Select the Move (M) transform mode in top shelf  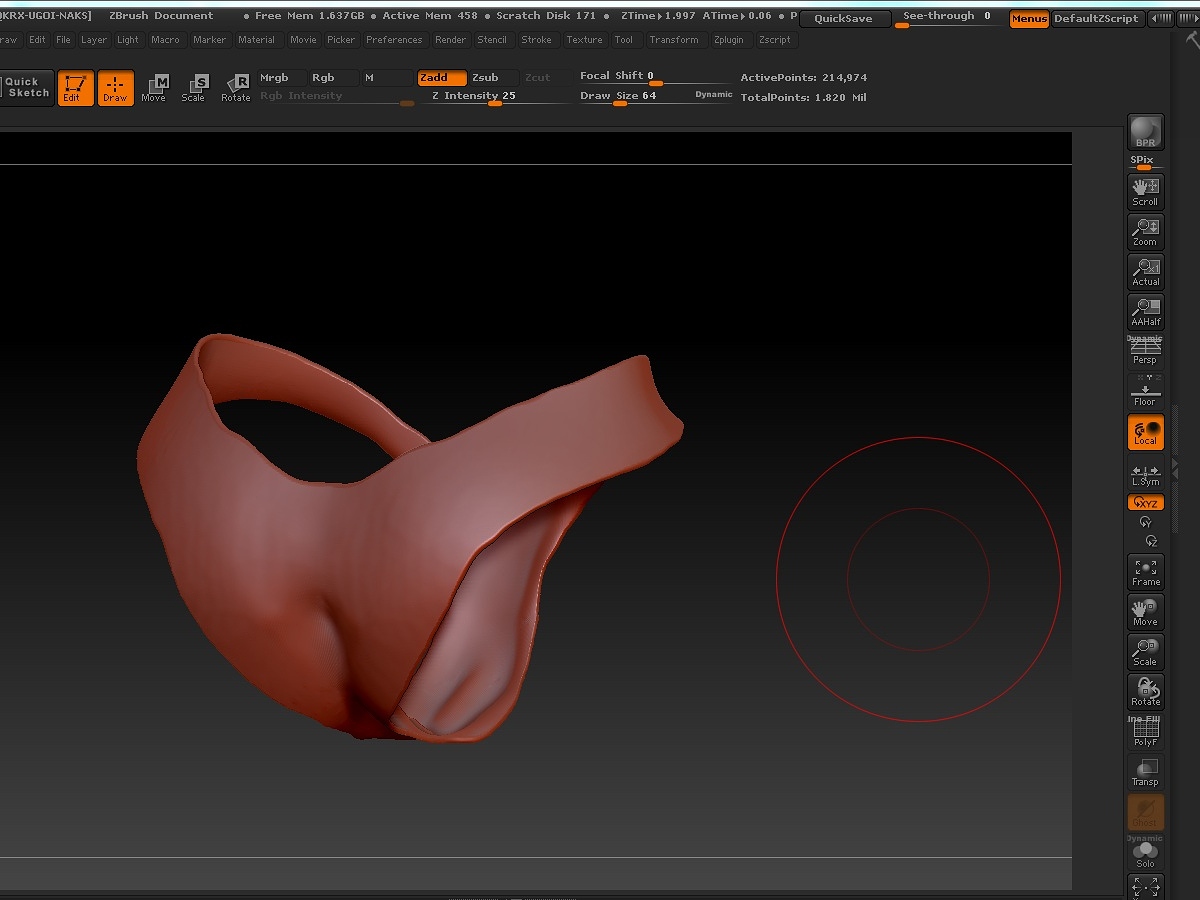tap(154, 88)
